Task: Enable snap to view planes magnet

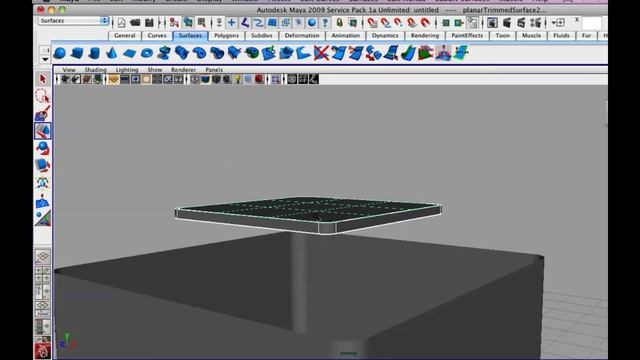Action: 412,23
